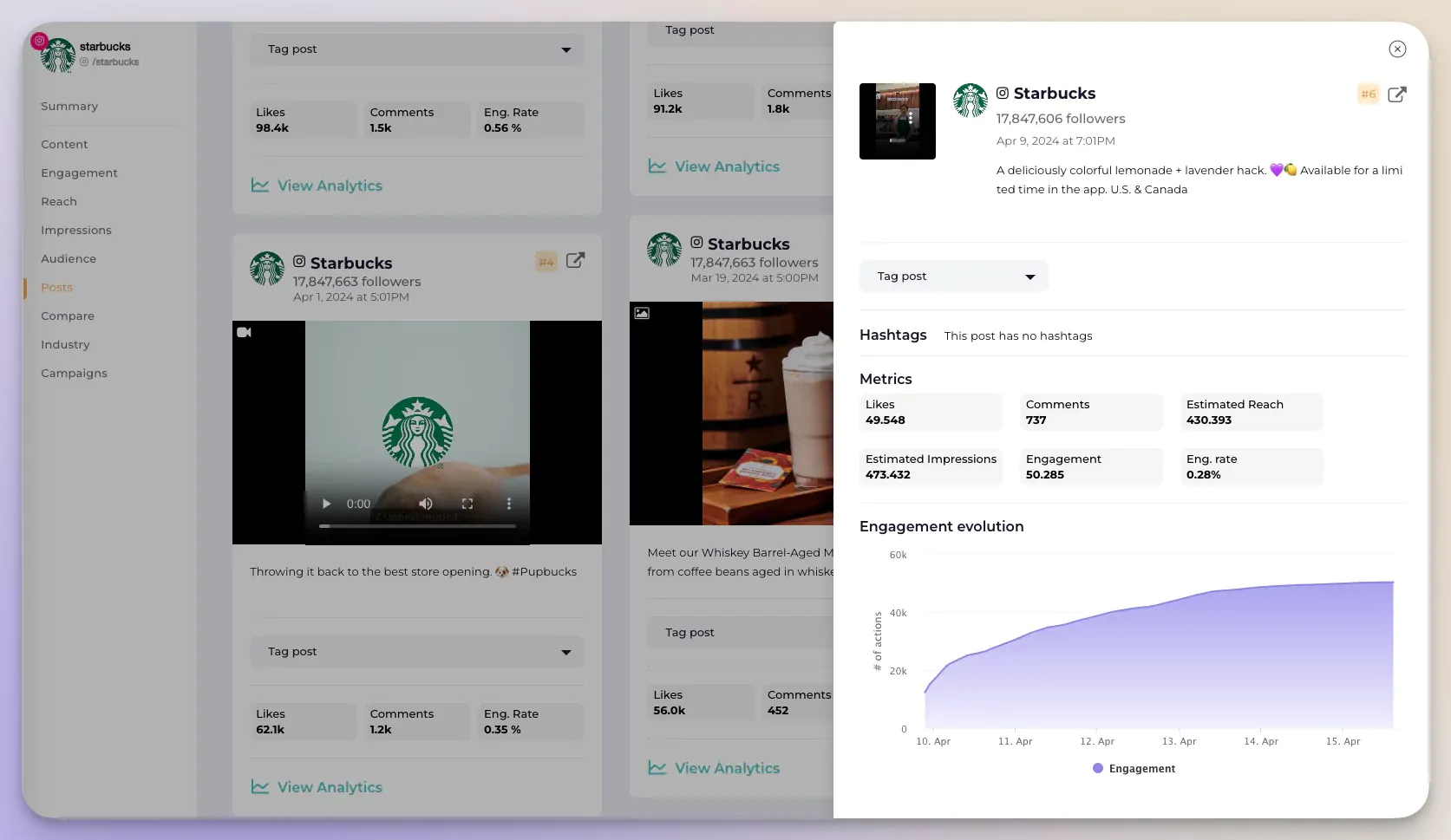Expand Tag post dropdown above 98.4k likes

[x=417, y=49]
